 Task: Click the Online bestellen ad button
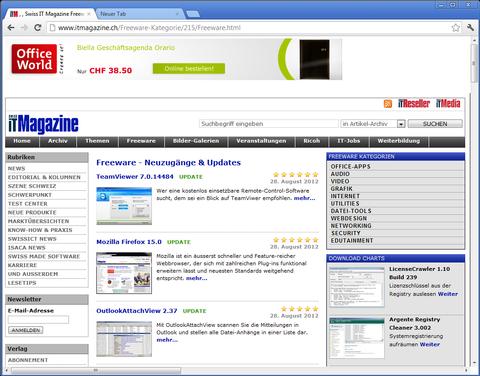tap(189, 68)
